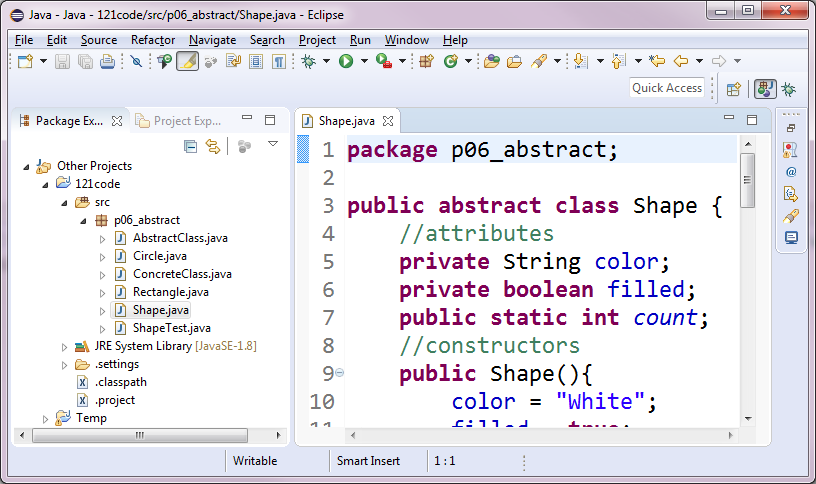The height and width of the screenshot is (484, 816).
Task: Open the Javadoc '@' side view
Action: 791,172
